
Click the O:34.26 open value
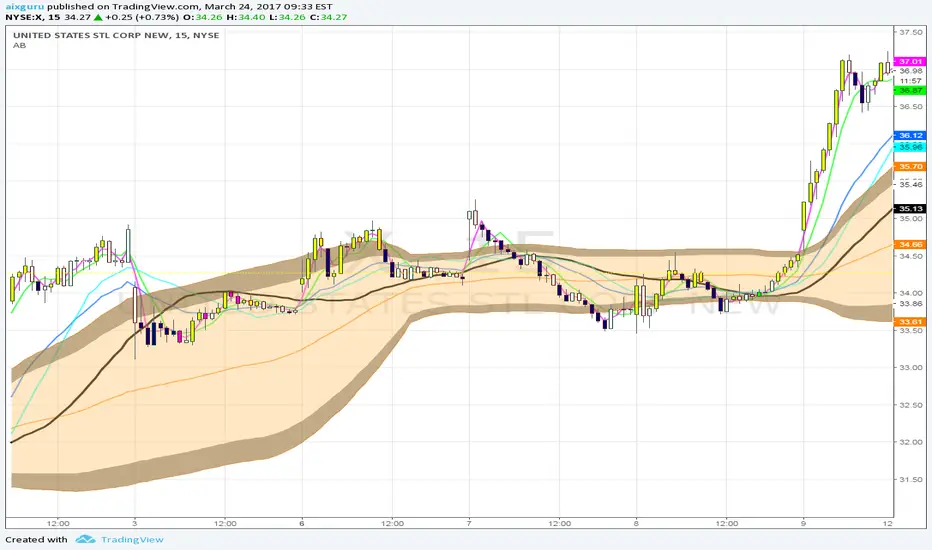[x=201, y=17]
